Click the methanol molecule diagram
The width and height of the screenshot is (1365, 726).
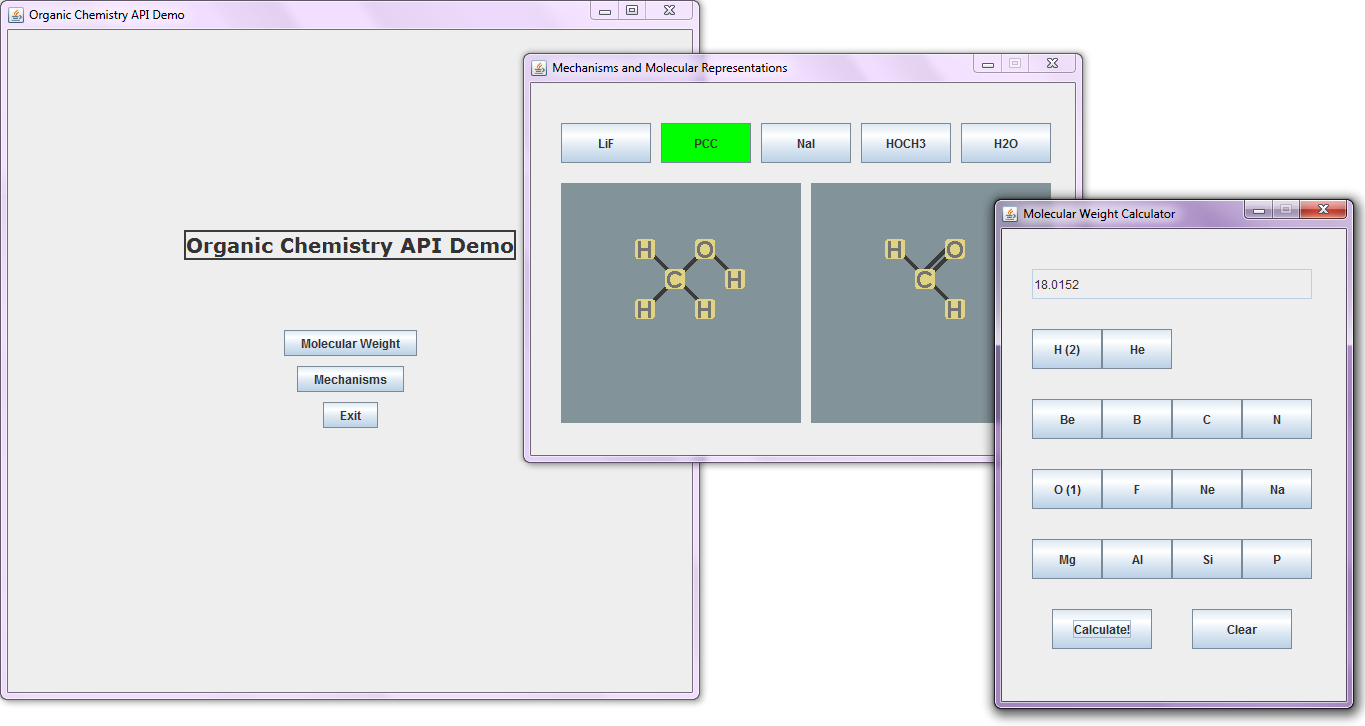point(681,302)
